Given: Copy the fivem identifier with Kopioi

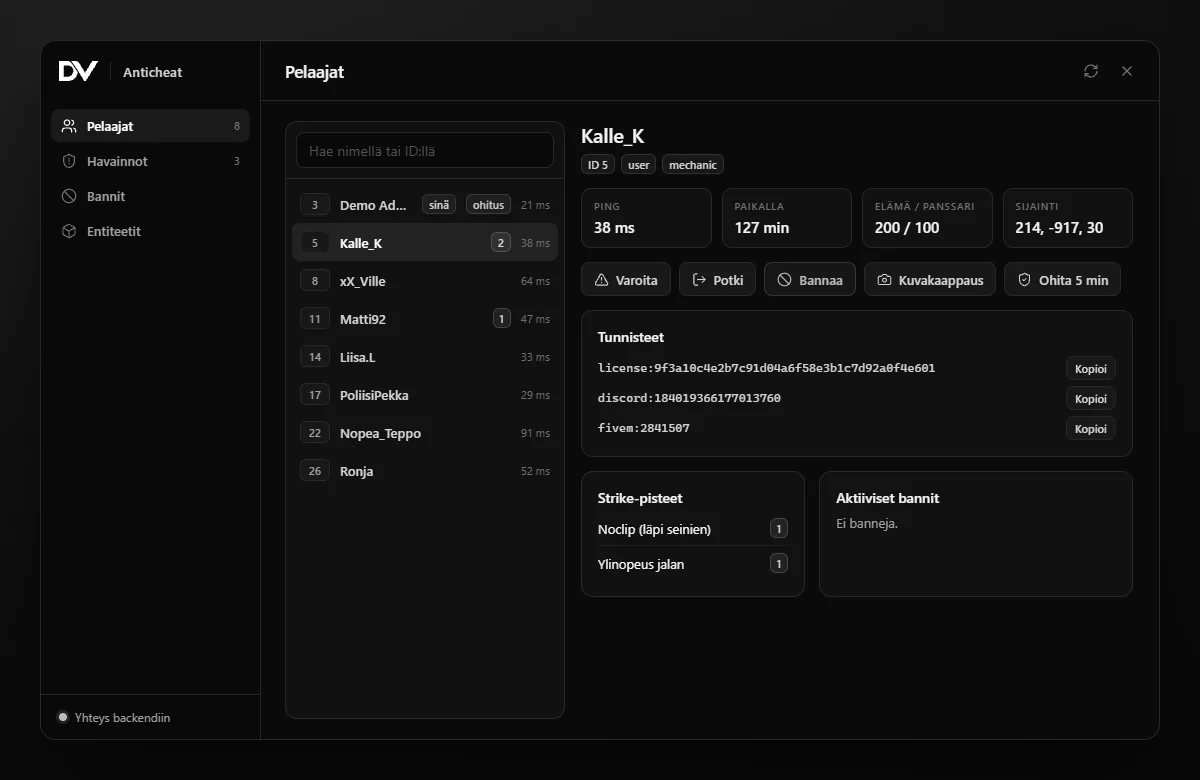Looking at the screenshot, I should [1091, 429].
